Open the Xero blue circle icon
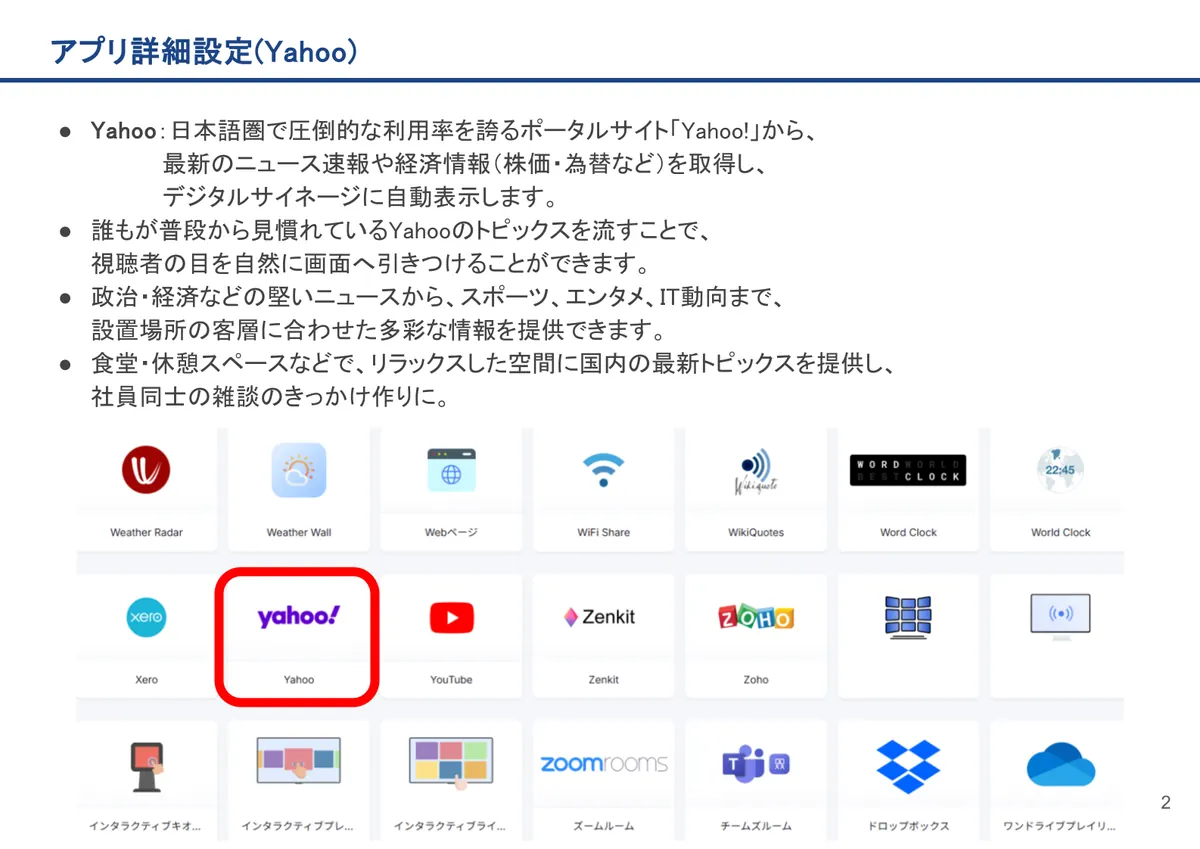This screenshot has height=849, width=1200. click(146, 617)
